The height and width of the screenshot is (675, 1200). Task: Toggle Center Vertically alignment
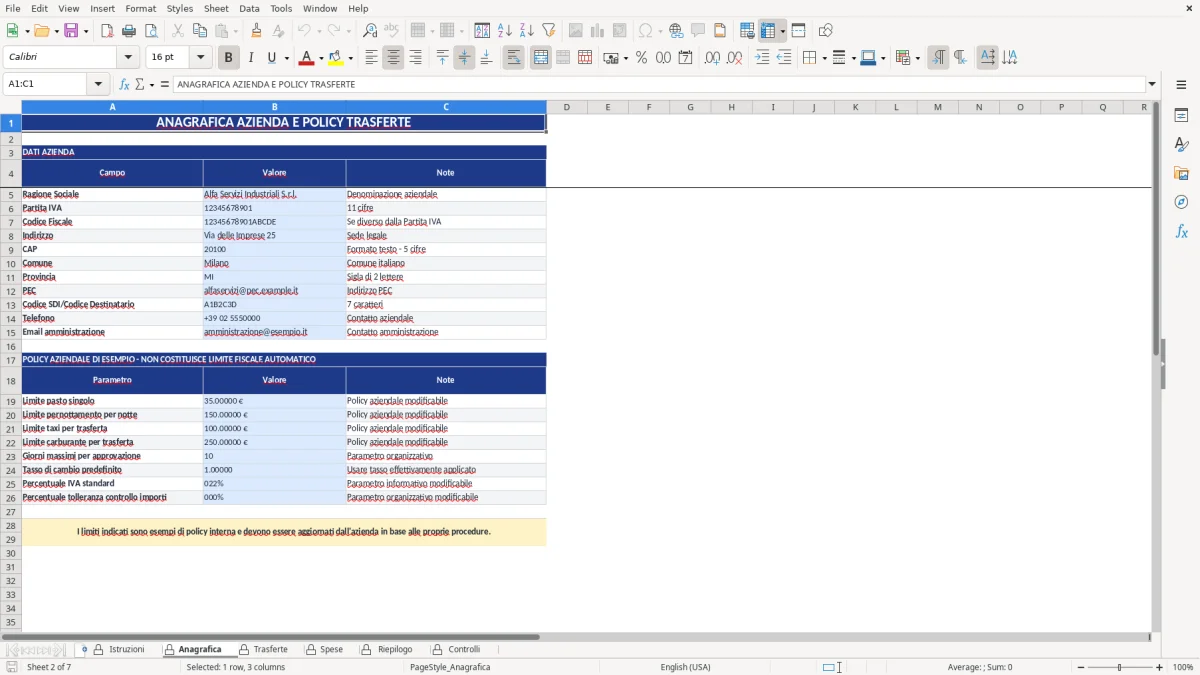tap(464, 58)
